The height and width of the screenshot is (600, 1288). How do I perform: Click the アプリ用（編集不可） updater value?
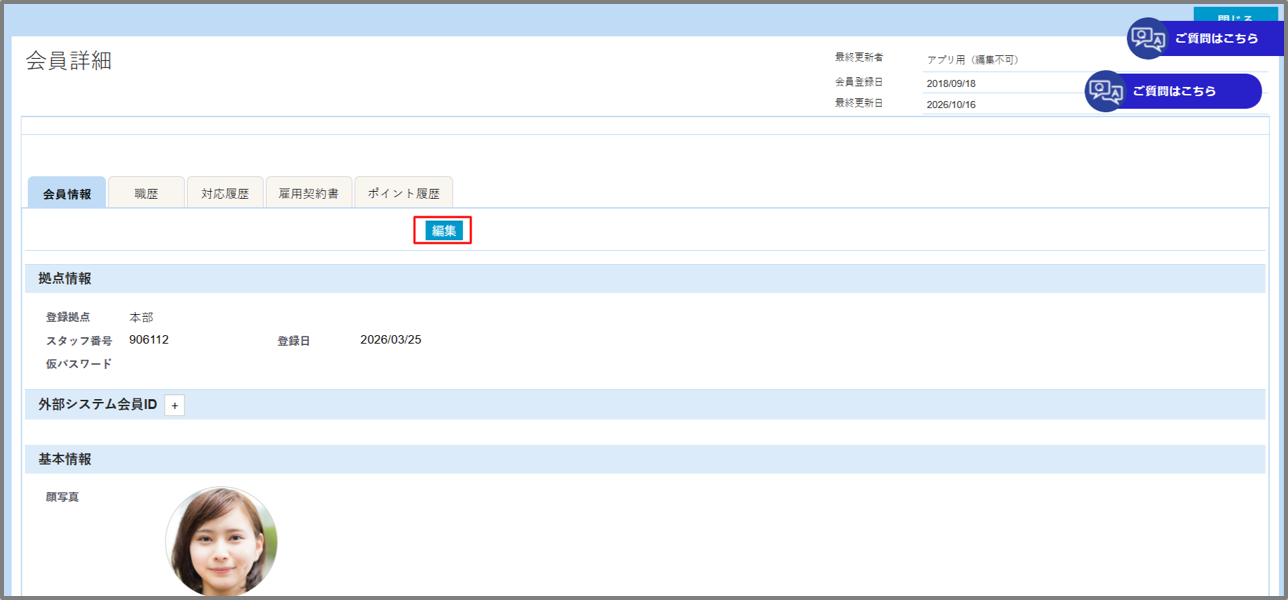click(x=972, y=60)
